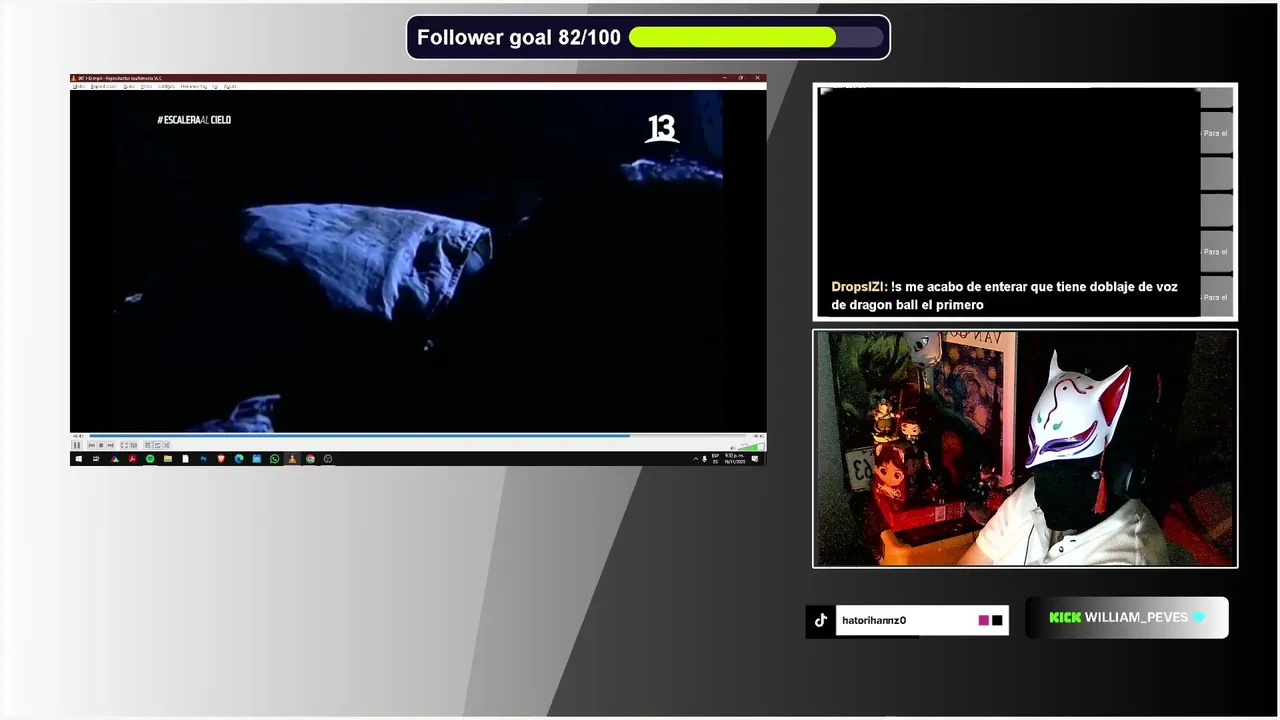The image size is (1280, 720).
Task: Skip to next track in VLC
Action: 110,445
